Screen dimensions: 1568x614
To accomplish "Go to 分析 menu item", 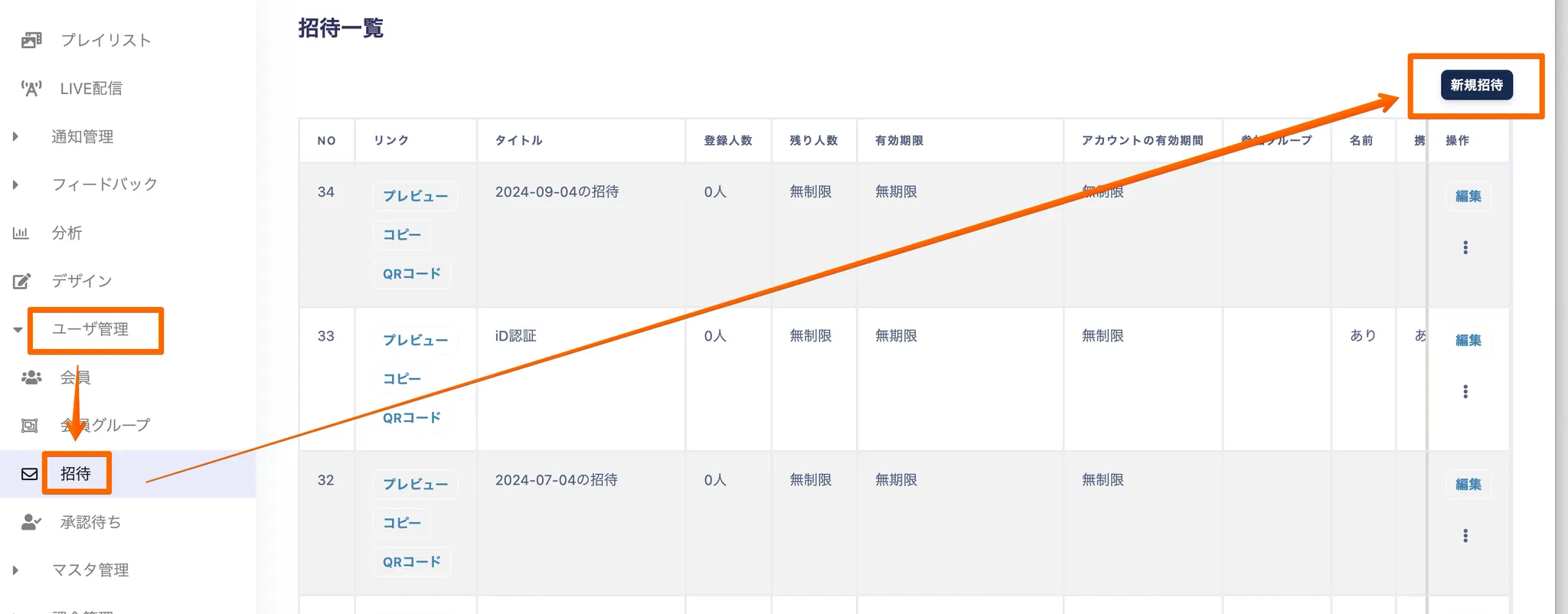I will pyautogui.click(x=67, y=233).
